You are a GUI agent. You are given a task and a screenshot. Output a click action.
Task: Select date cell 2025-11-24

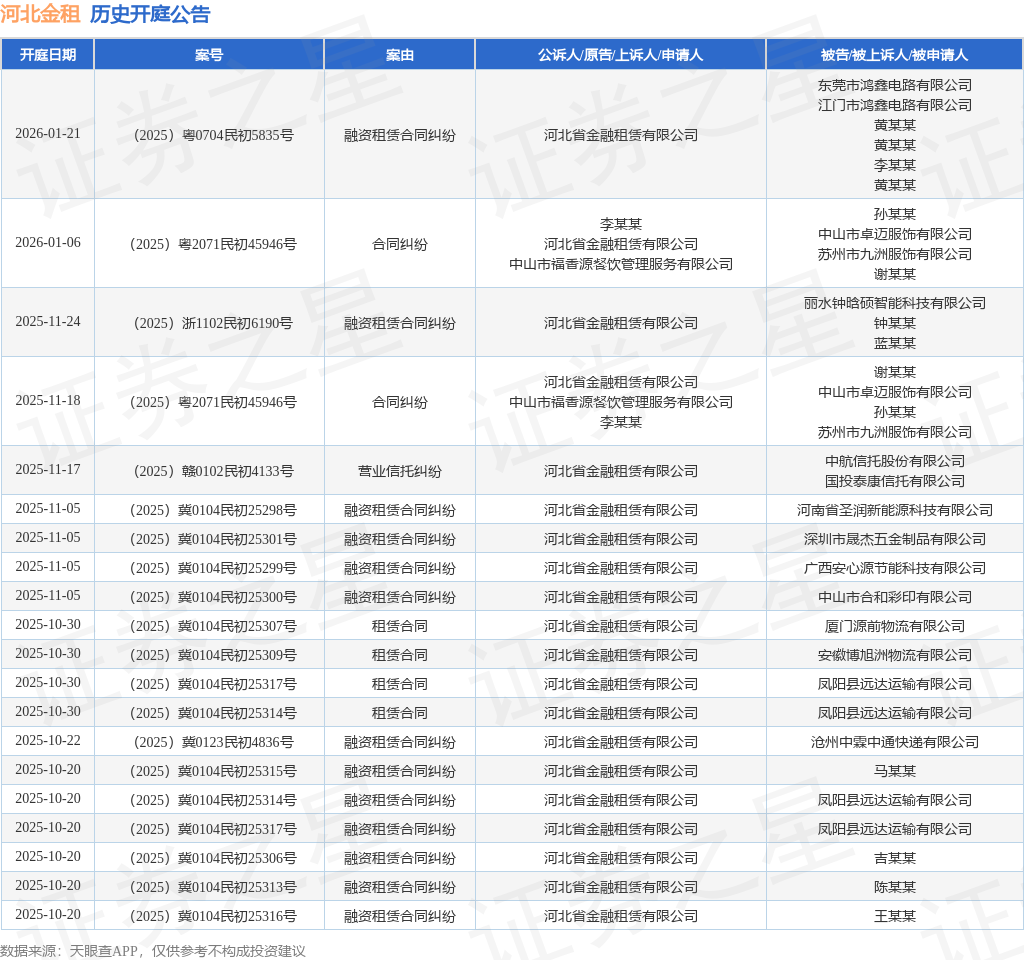click(48, 322)
